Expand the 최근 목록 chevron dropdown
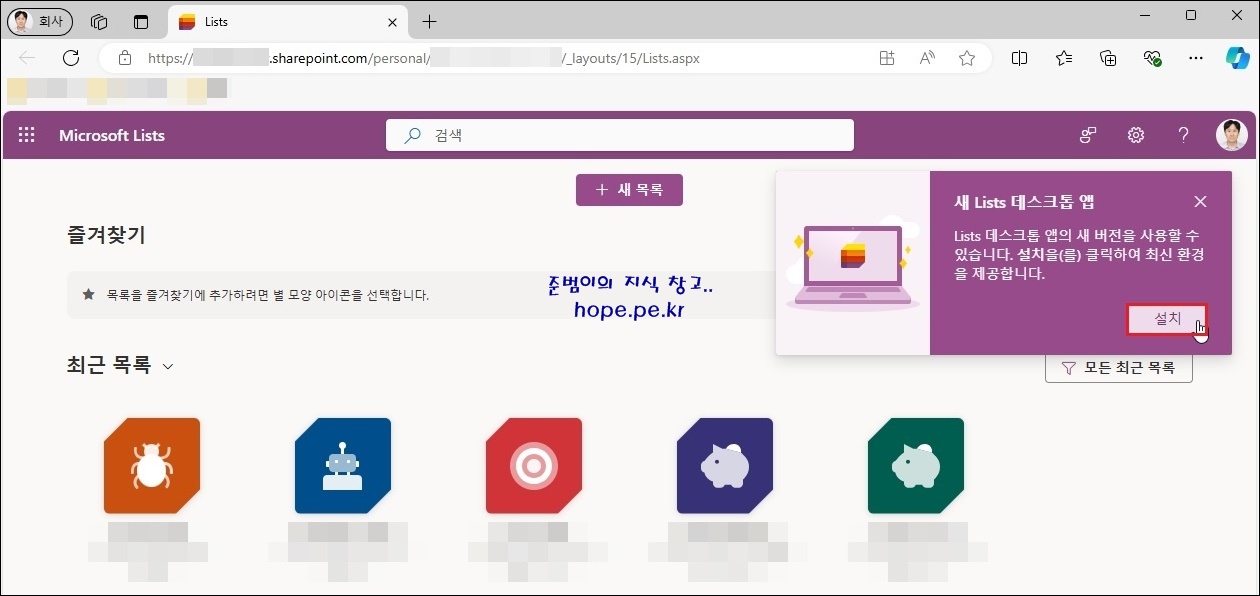Viewport: 1260px width, 596px height. pos(168,367)
